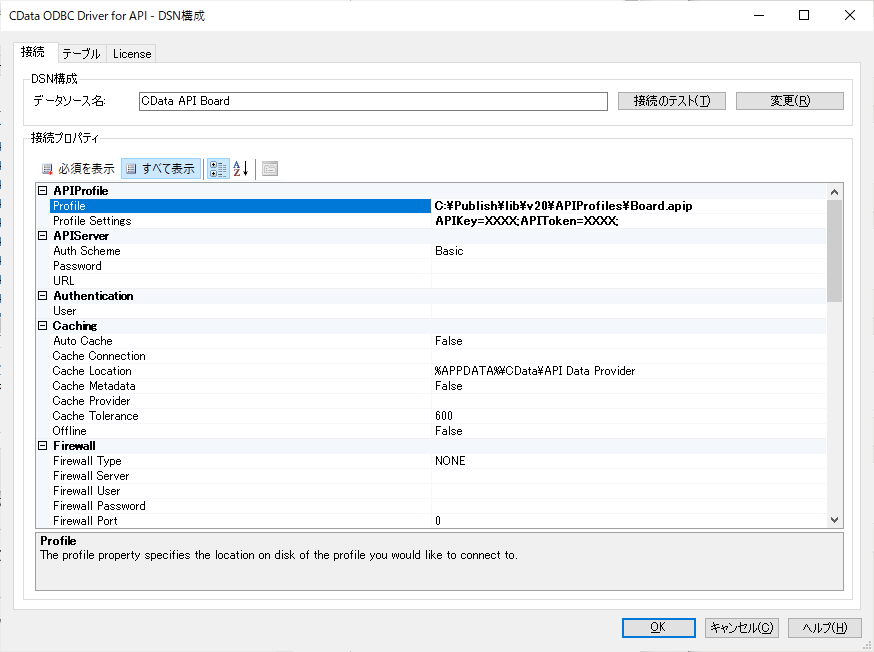The image size is (874, 652).
Task: Click the データソース名 text field
Action: coord(372,101)
